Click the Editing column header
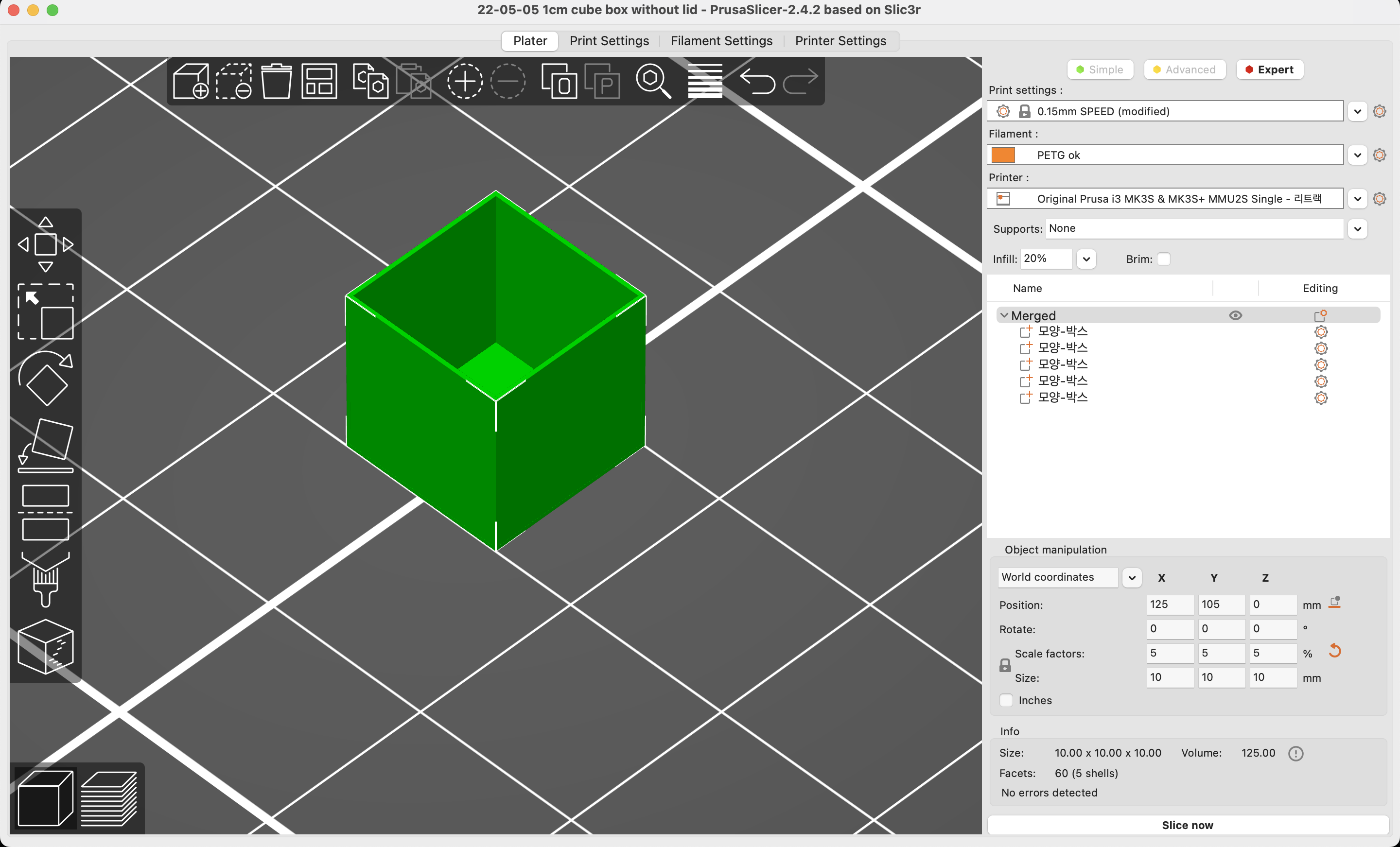 1320,289
